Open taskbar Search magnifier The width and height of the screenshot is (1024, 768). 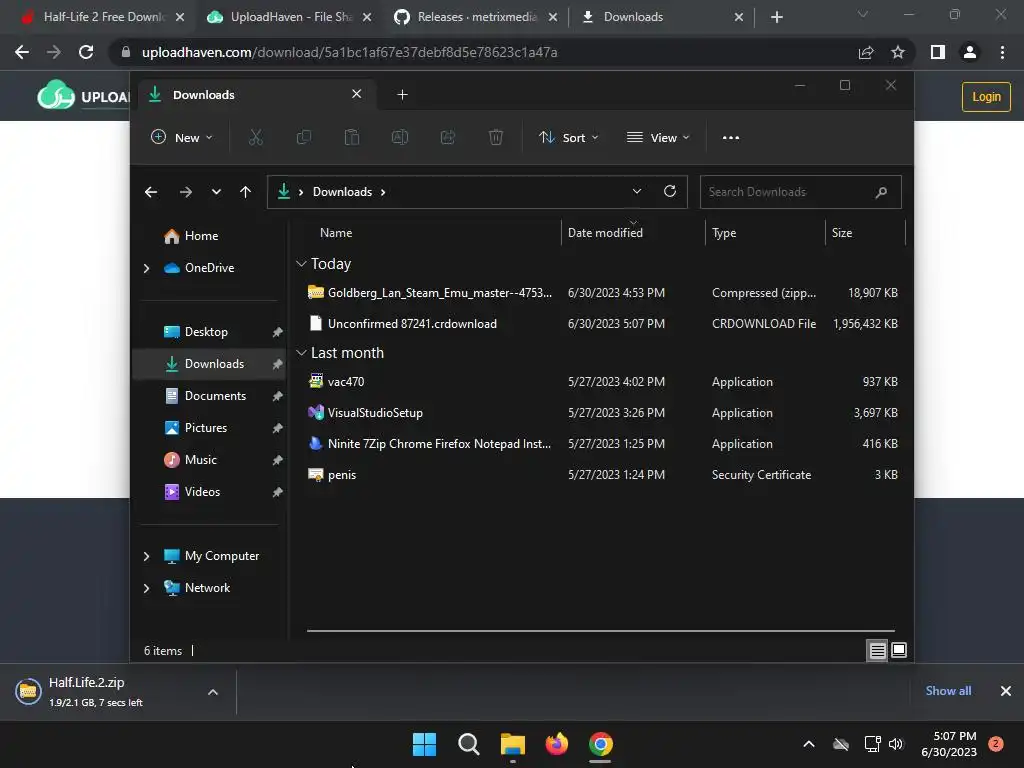tap(469, 744)
